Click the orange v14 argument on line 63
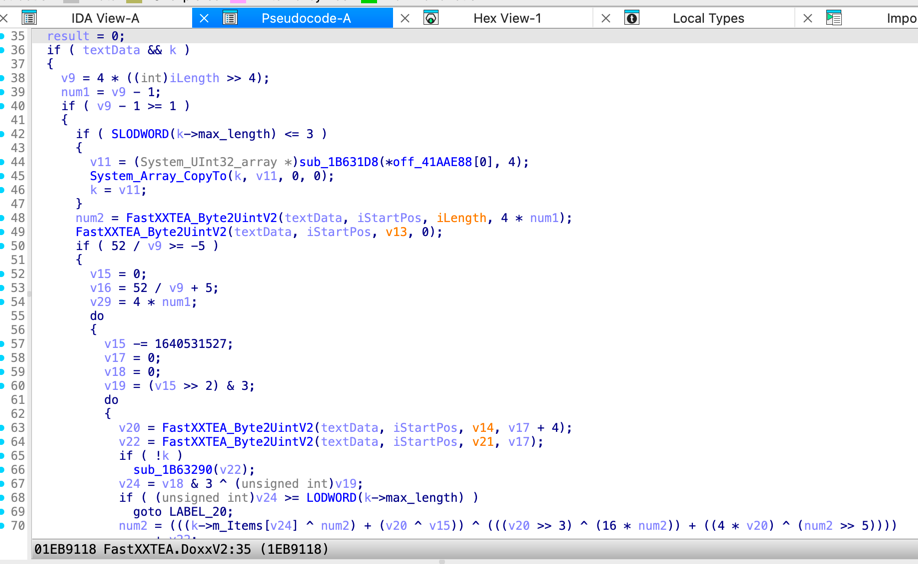 [x=483, y=428]
